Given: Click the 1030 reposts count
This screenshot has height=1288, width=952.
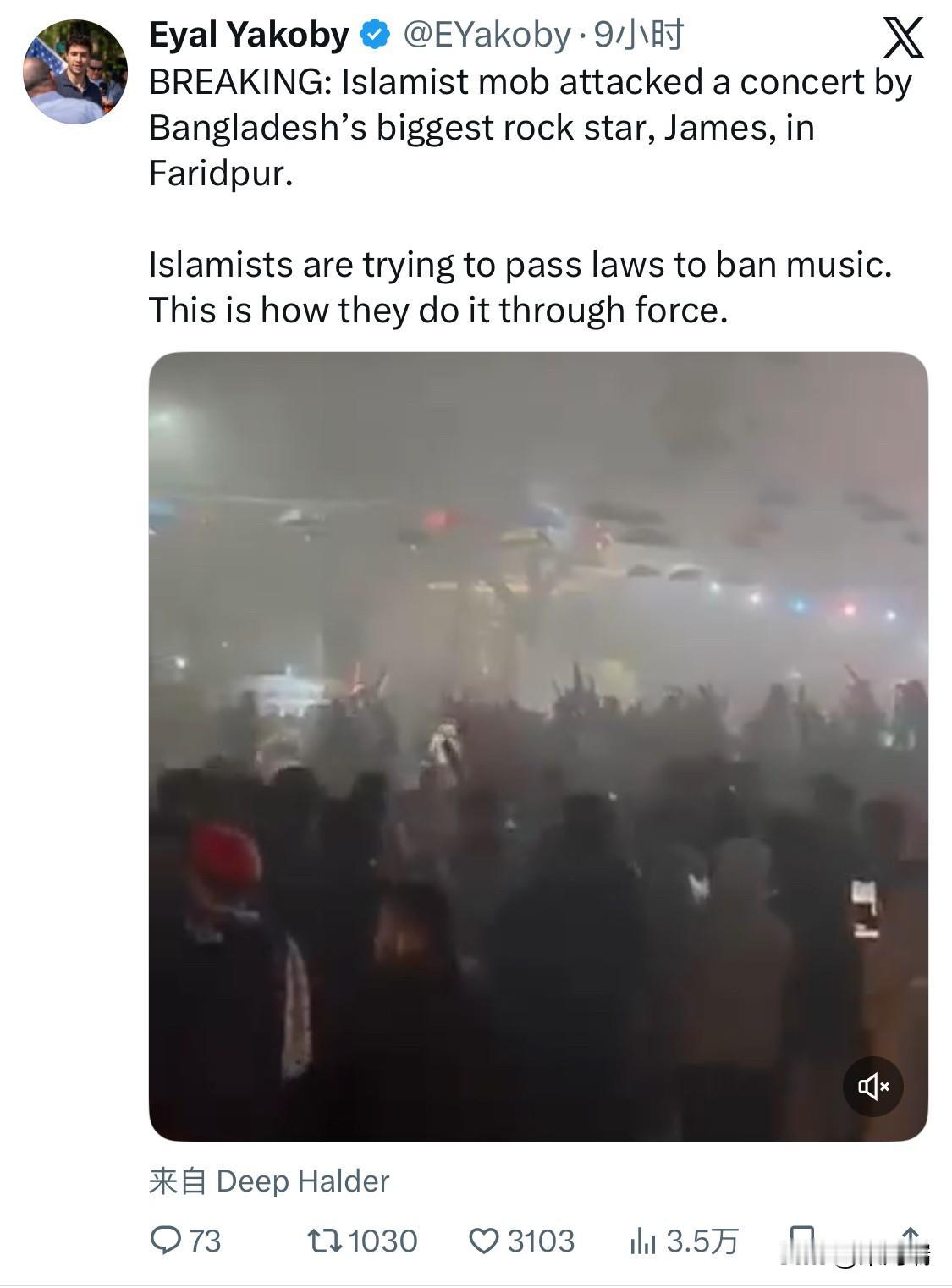Looking at the screenshot, I should (x=383, y=1241).
